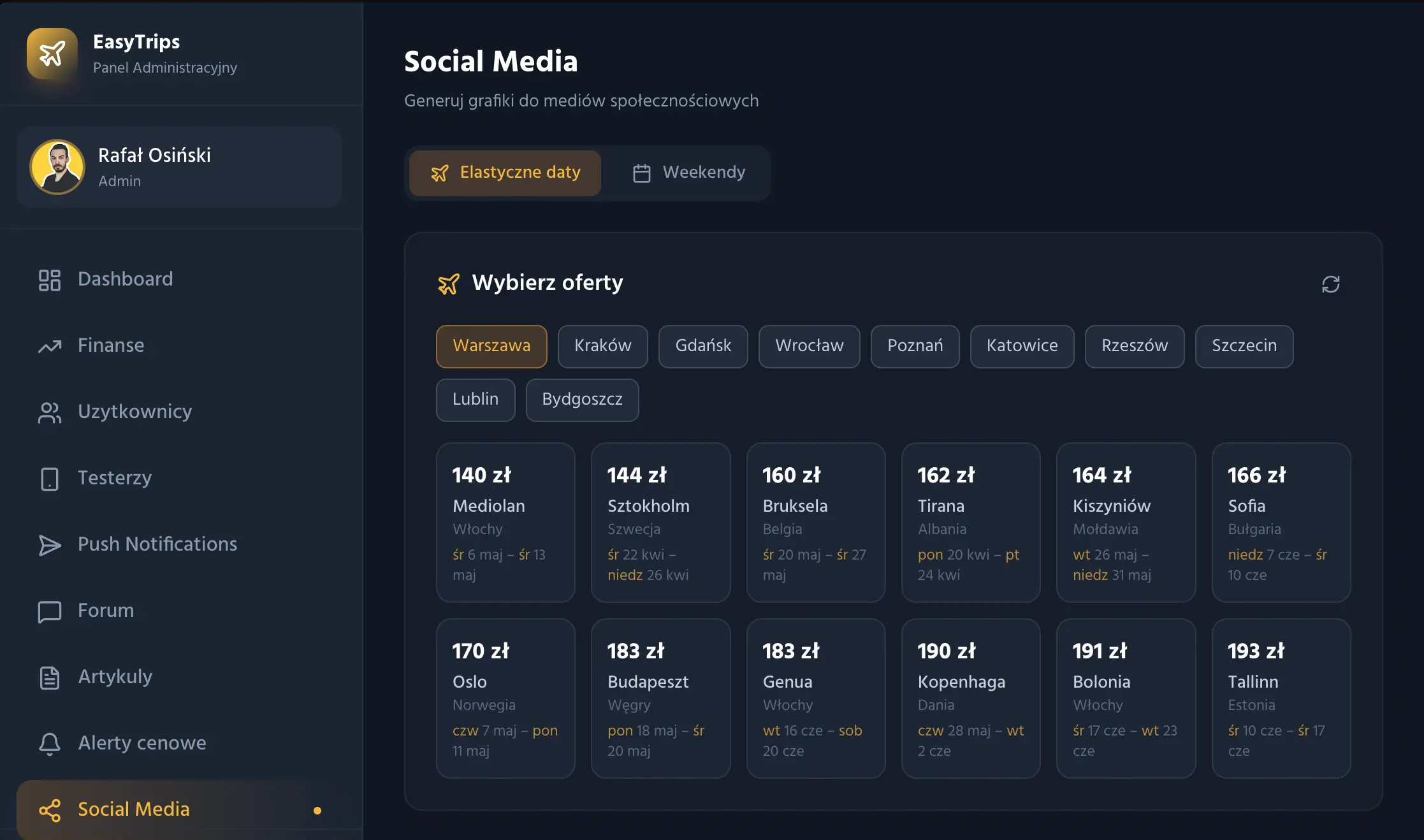Select the Elastyczne daty tab
This screenshot has height=840, width=1424.
click(x=505, y=173)
